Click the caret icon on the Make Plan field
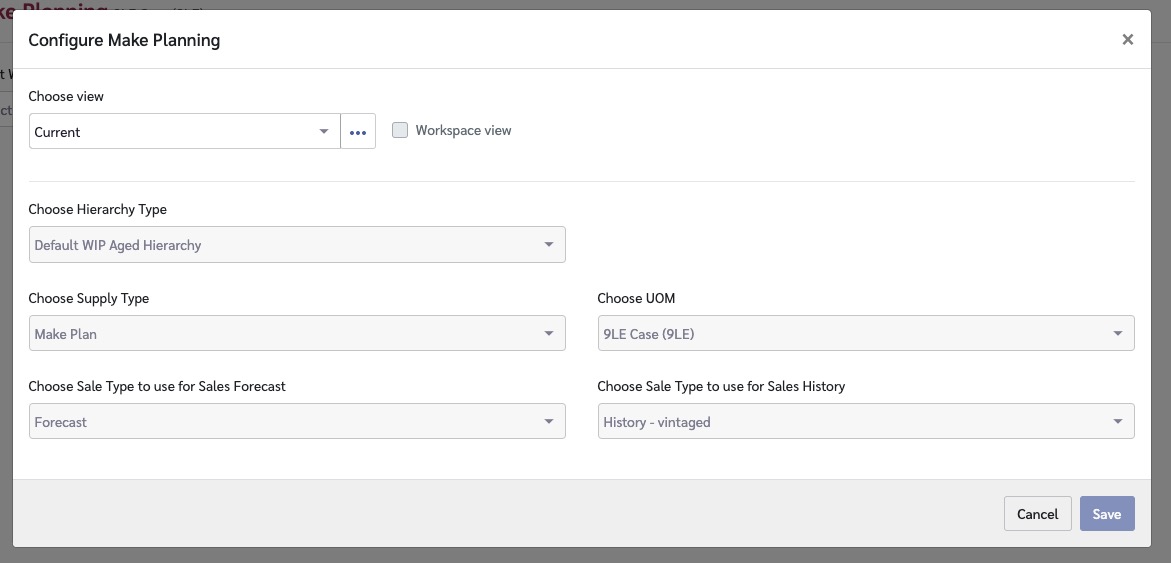The height and width of the screenshot is (563, 1171). [x=549, y=334]
